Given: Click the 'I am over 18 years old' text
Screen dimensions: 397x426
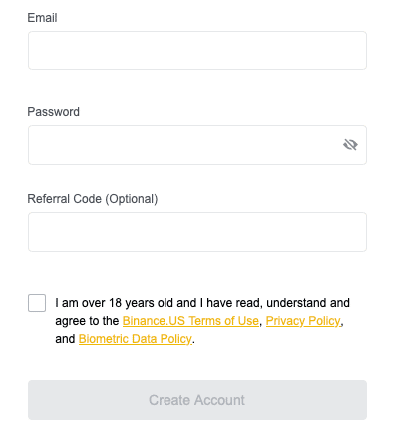Looking at the screenshot, I should 114,303.
